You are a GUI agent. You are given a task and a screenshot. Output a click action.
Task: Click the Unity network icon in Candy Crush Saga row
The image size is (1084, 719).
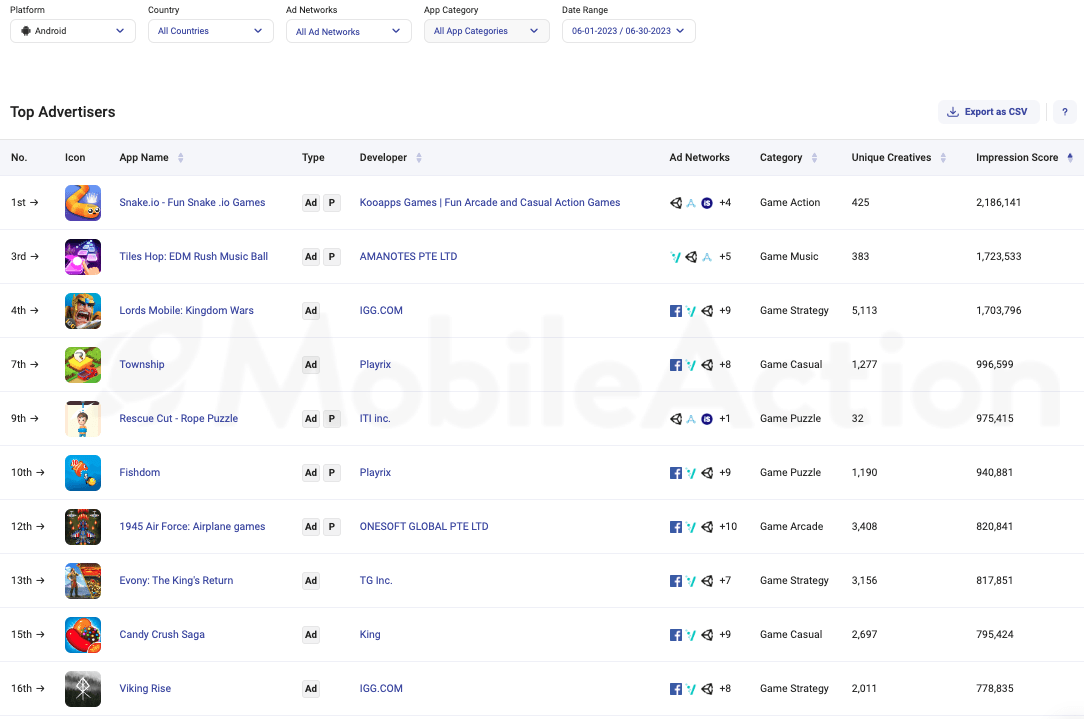pyautogui.click(x=707, y=635)
